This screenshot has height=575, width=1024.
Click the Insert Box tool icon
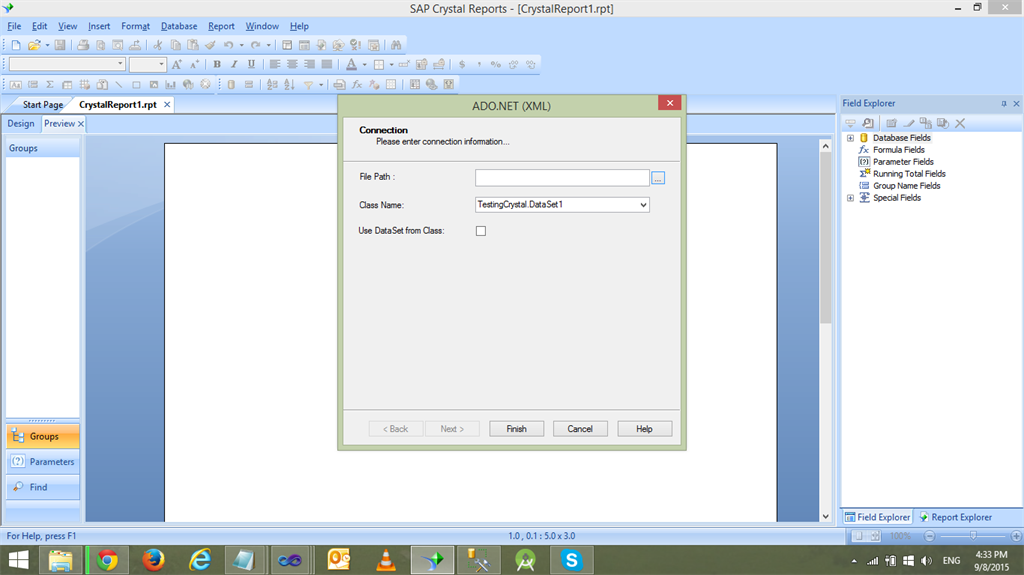[136, 84]
